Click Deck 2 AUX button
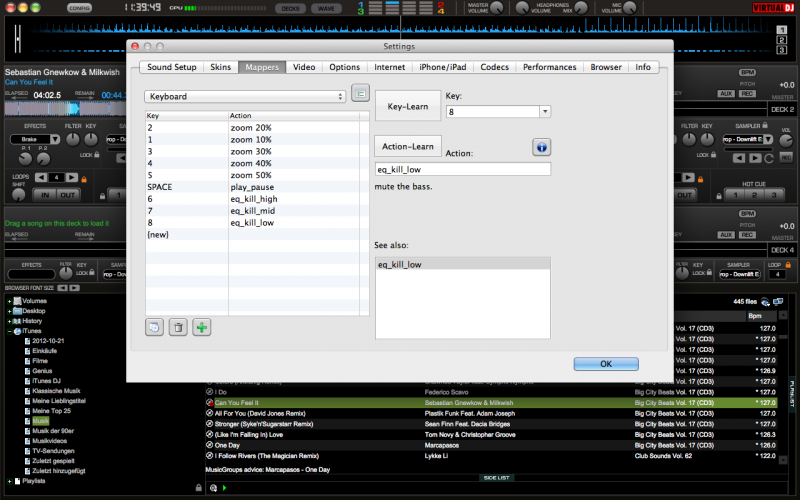The image size is (800, 500). [x=726, y=94]
